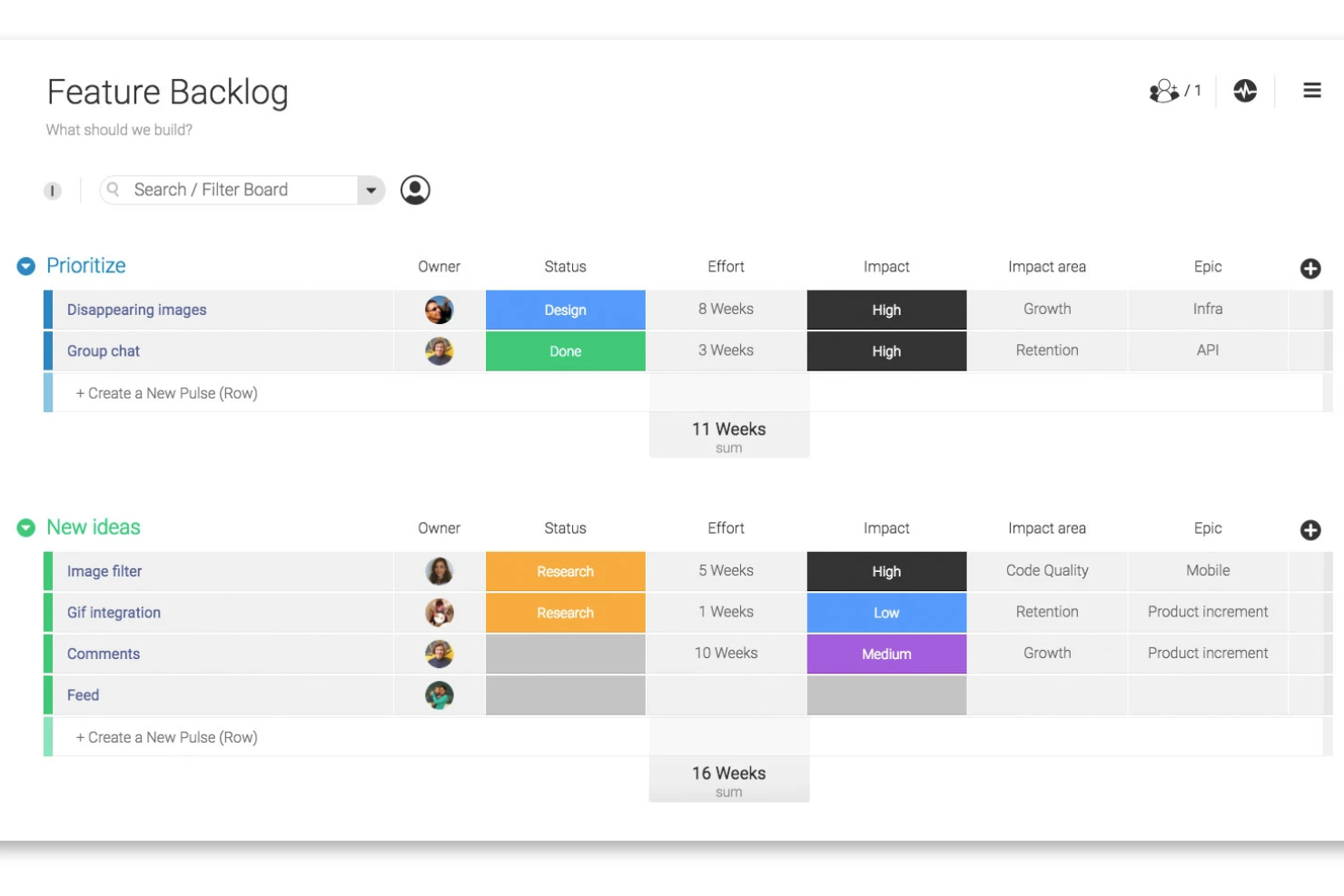Edit 'What should we build?' description
Screen dimensions: 1344x896
pyautogui.click(x=119, y=130)
